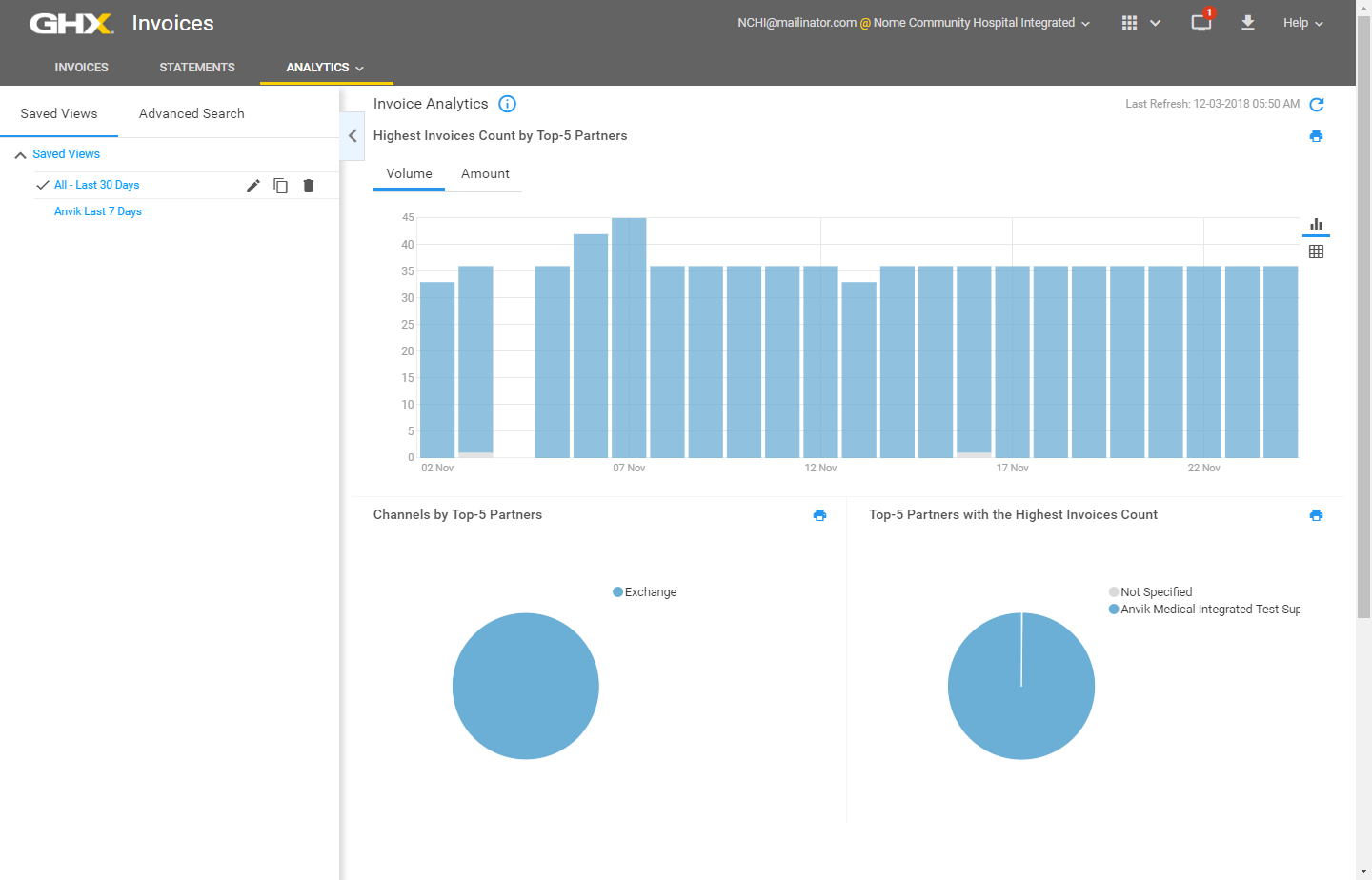The image size is (1372, 880).
Task: Switch to table grid view
Action: (x=1316, y=251)
